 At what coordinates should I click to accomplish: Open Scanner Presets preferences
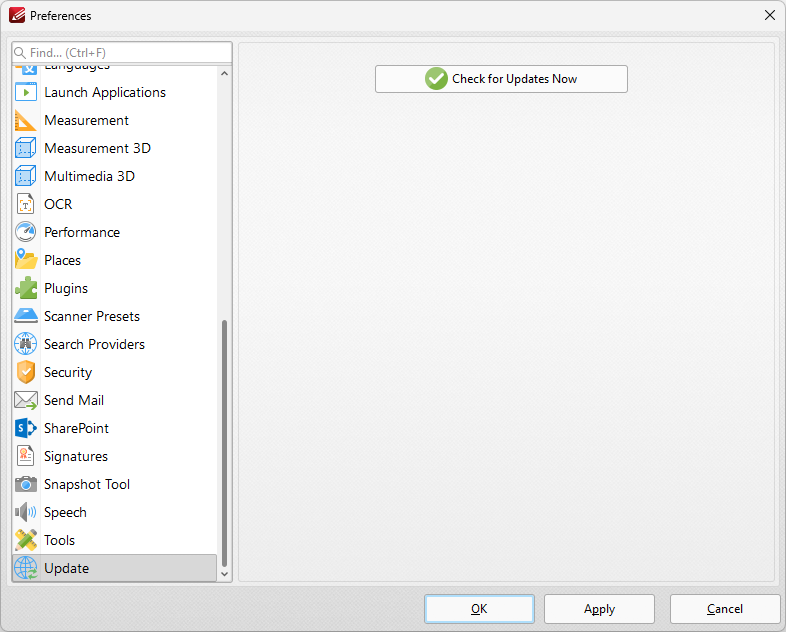pos(92,316)
